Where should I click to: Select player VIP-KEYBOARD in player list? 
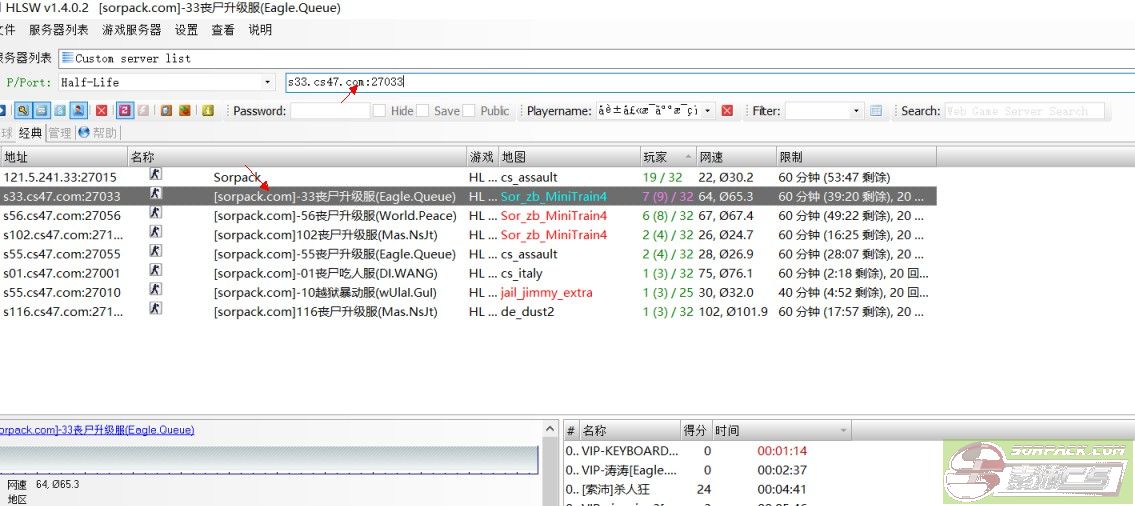630,451
